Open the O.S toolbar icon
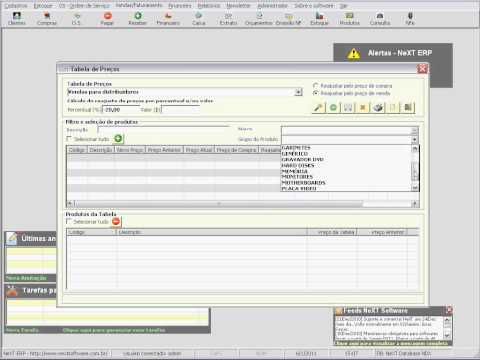 coord(76,19)
